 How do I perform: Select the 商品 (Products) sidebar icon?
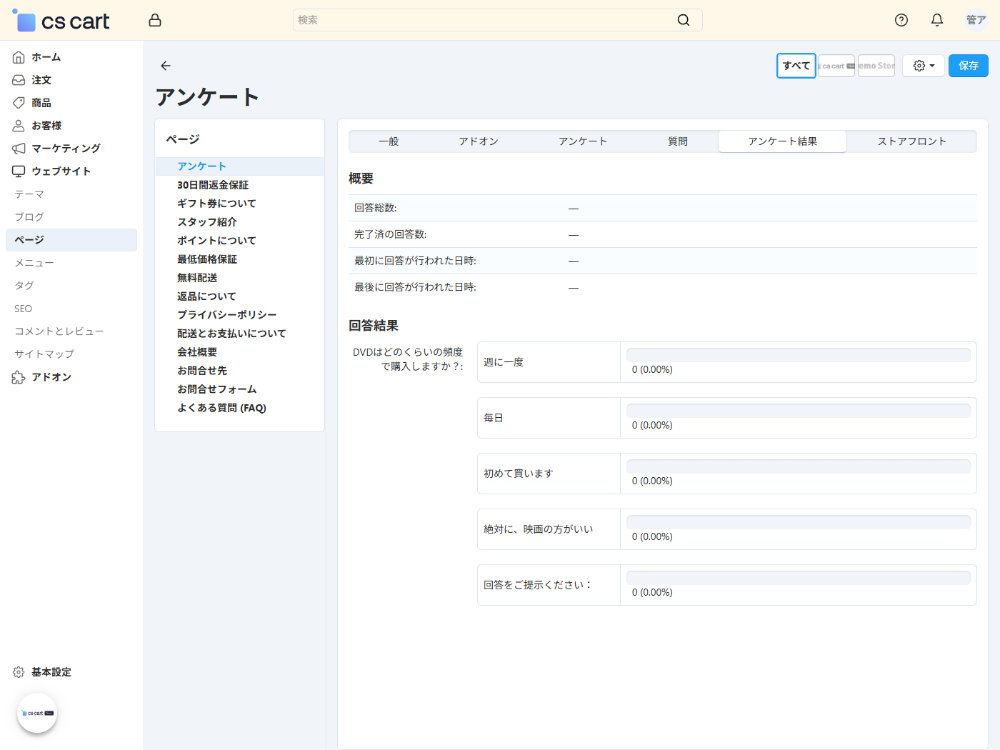(41, 102)
